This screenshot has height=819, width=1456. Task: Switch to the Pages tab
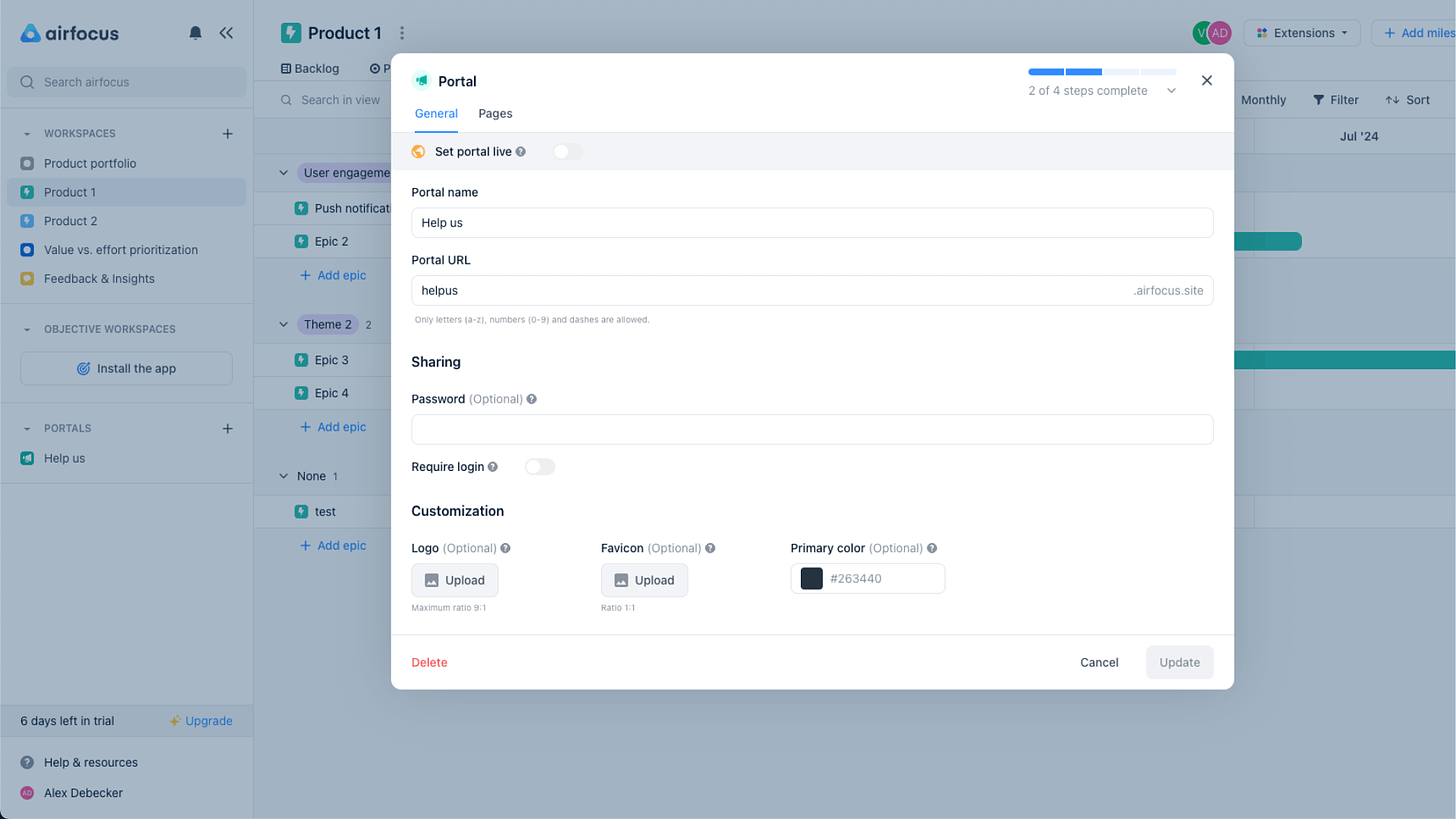(495, 114)
